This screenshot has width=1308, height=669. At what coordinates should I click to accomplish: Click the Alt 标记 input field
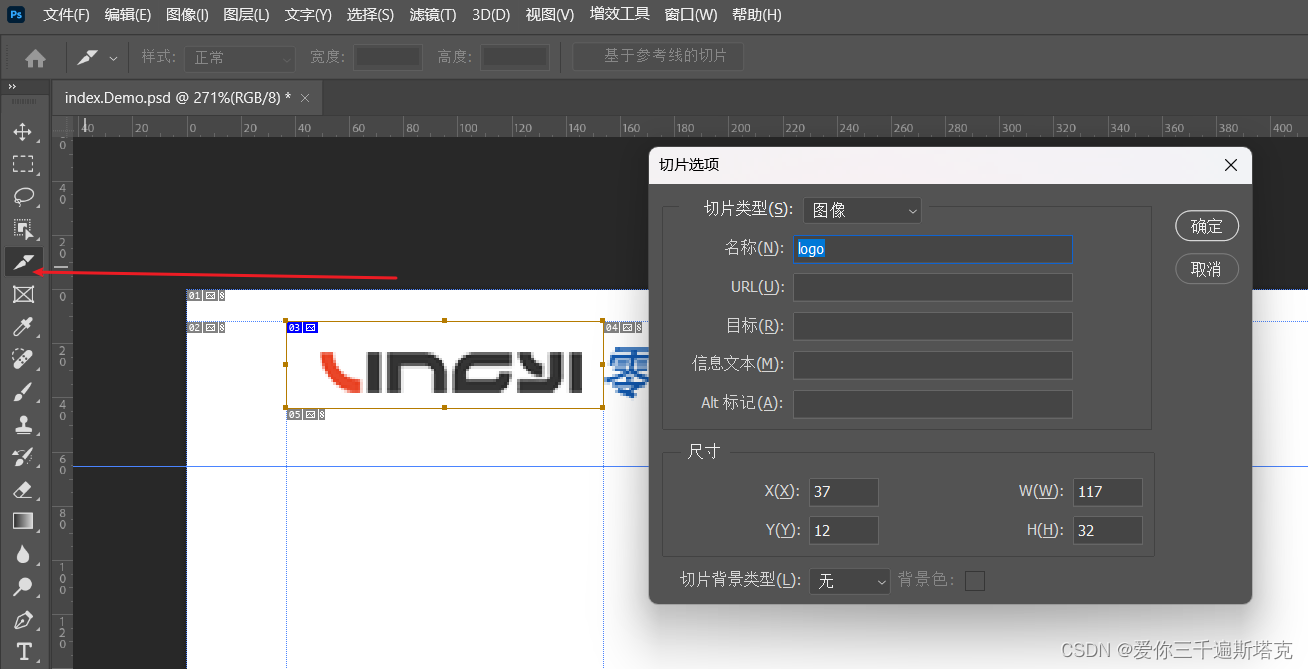point(933,404)
